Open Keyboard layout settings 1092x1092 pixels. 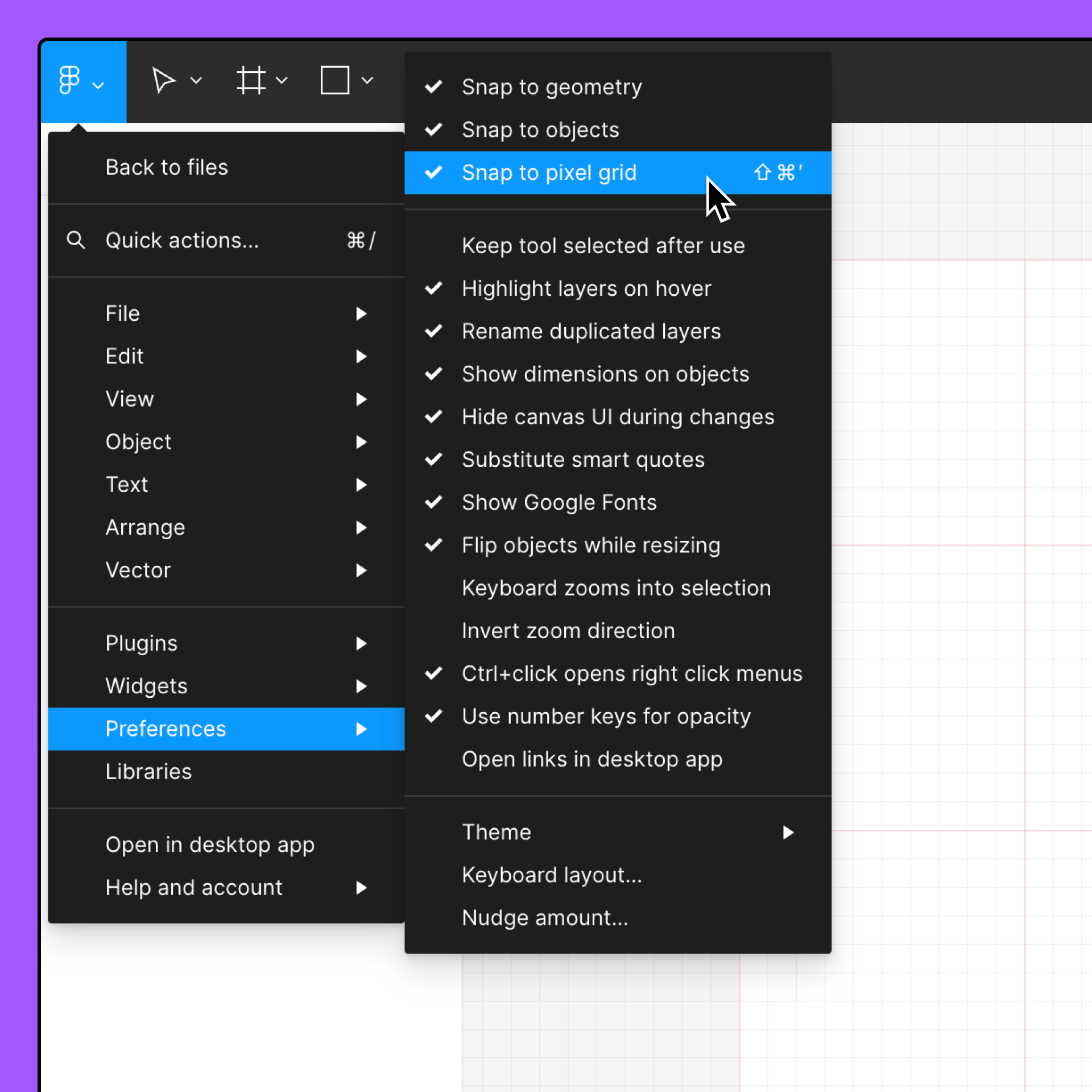551,875
